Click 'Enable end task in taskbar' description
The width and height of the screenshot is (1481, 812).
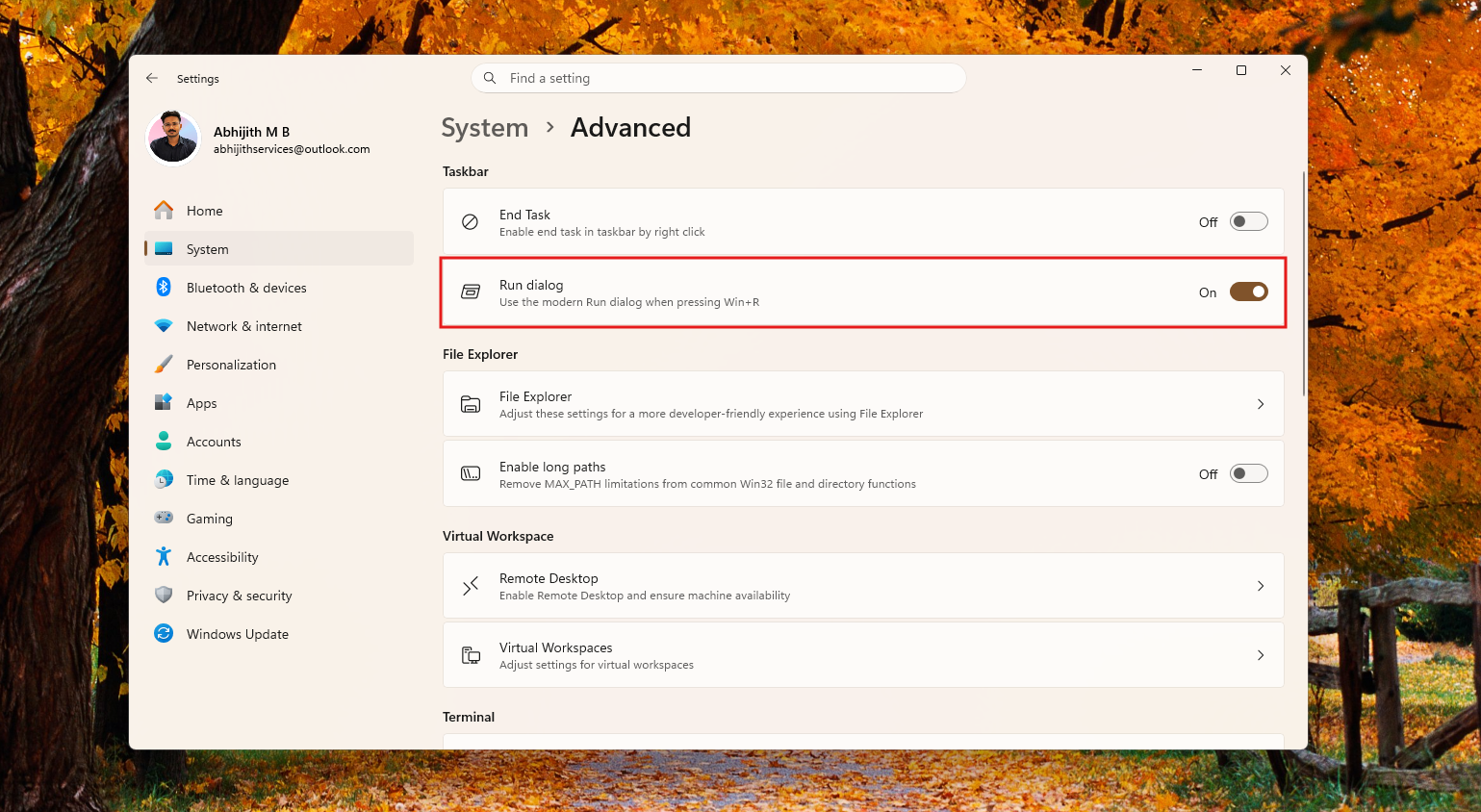[x=602, y=232]
